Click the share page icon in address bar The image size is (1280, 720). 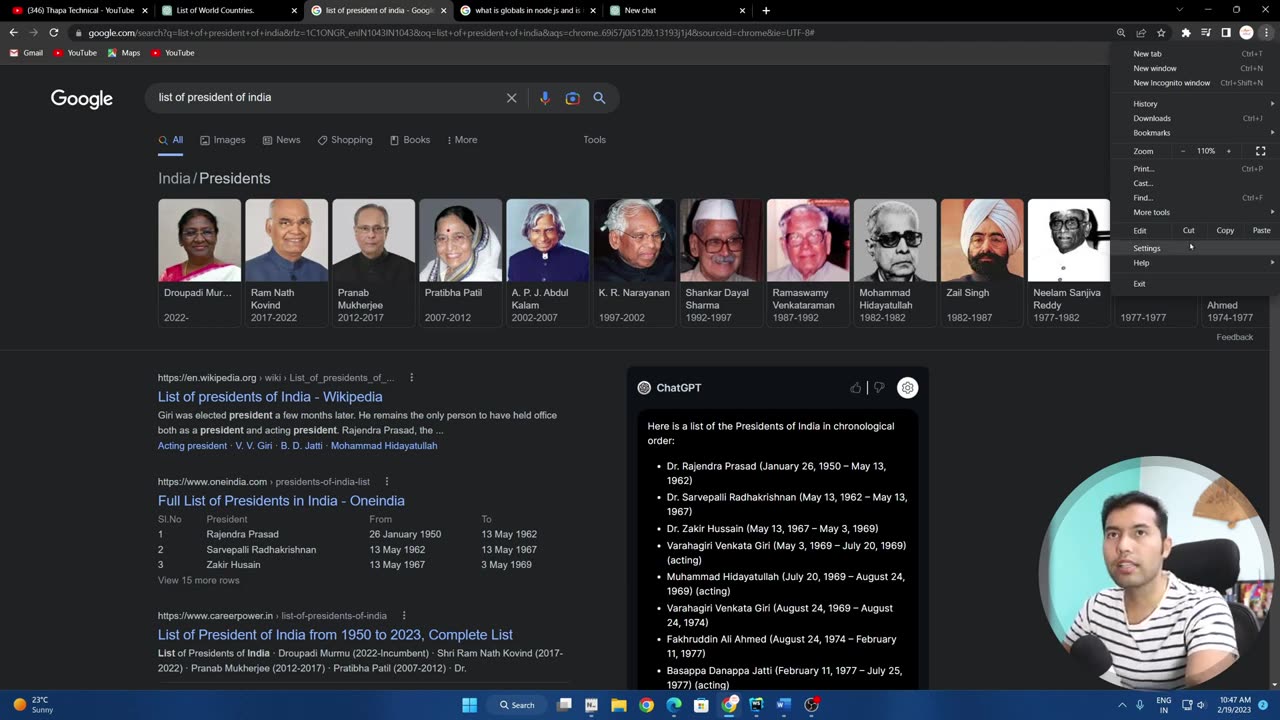1141,32
